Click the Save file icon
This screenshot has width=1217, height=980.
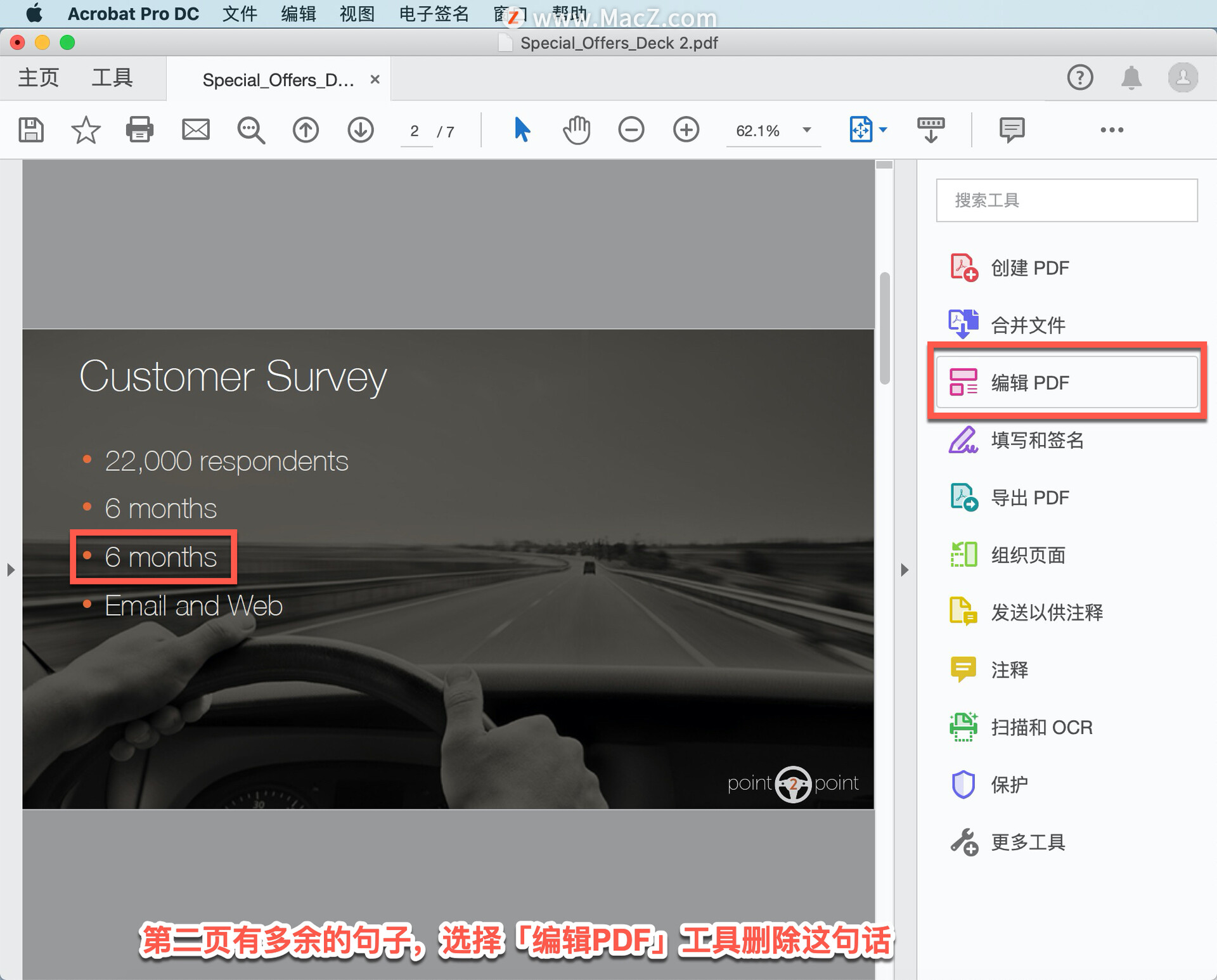30,130
